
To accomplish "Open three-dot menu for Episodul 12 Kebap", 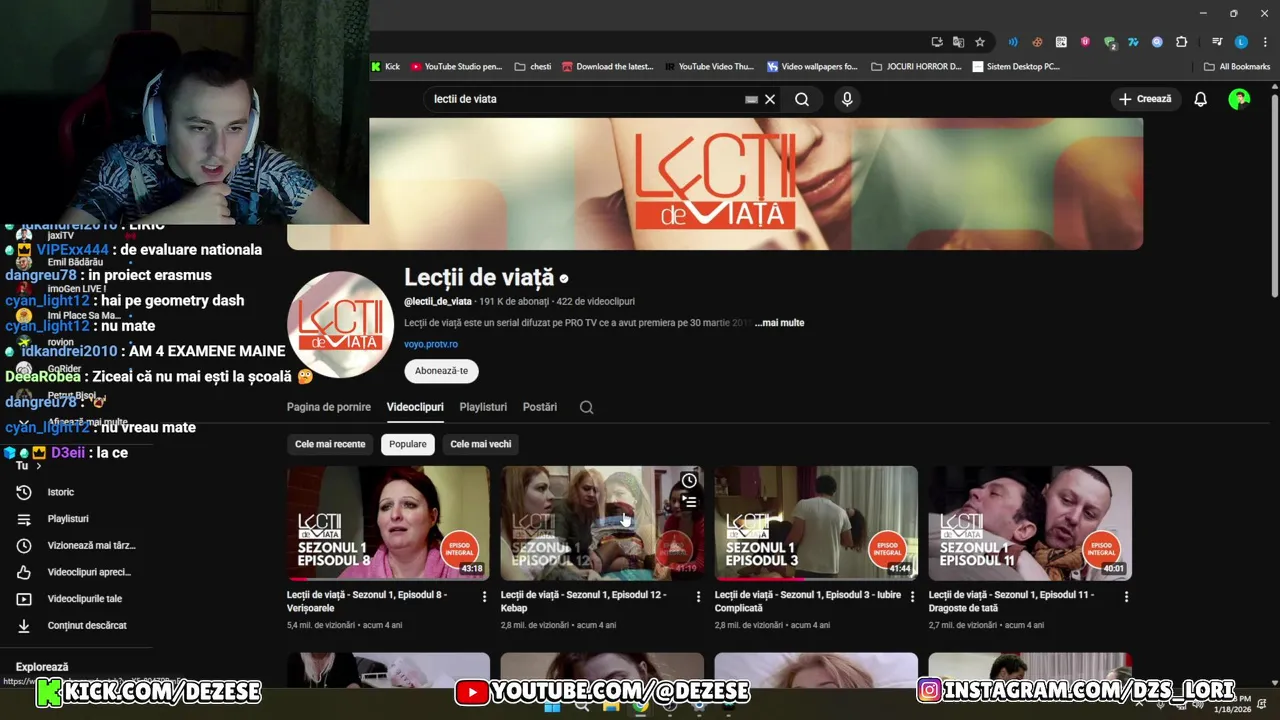I will pyautogui.click(x=699, y=597).
